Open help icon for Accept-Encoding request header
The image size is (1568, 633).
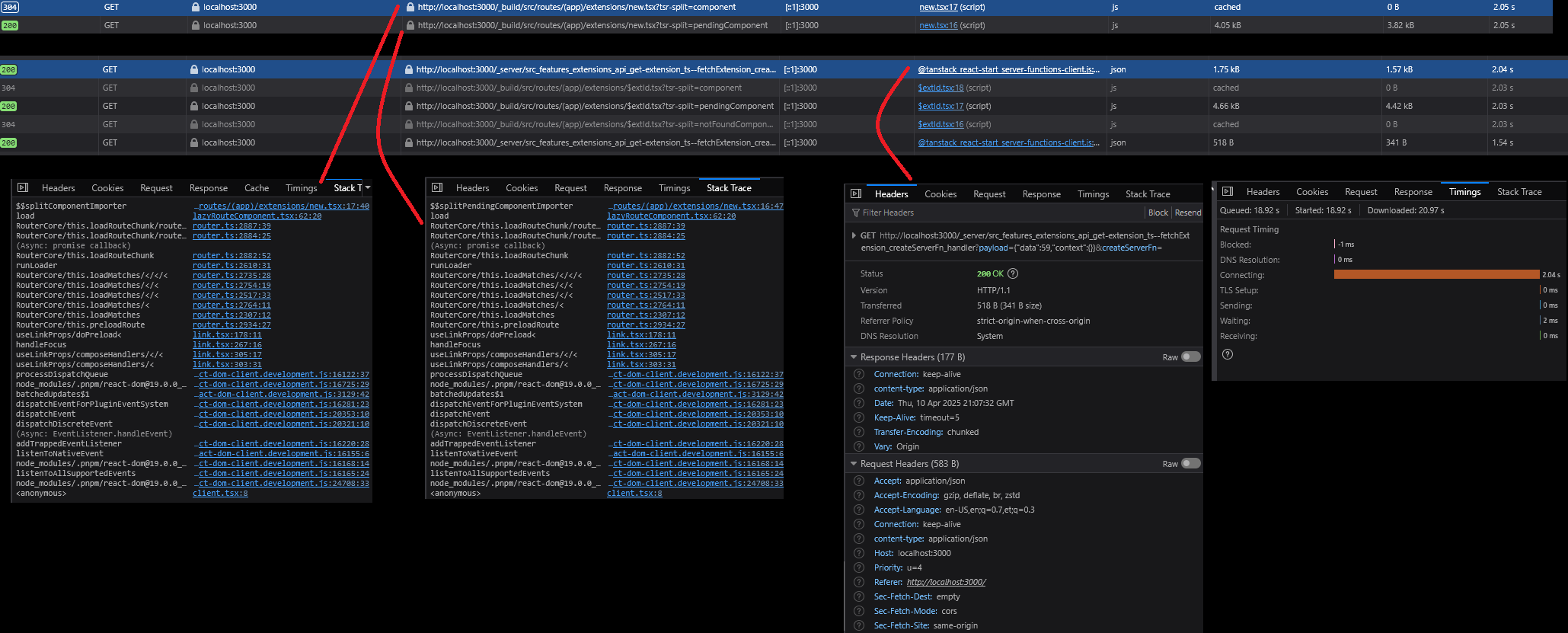[x=859, y=495]
